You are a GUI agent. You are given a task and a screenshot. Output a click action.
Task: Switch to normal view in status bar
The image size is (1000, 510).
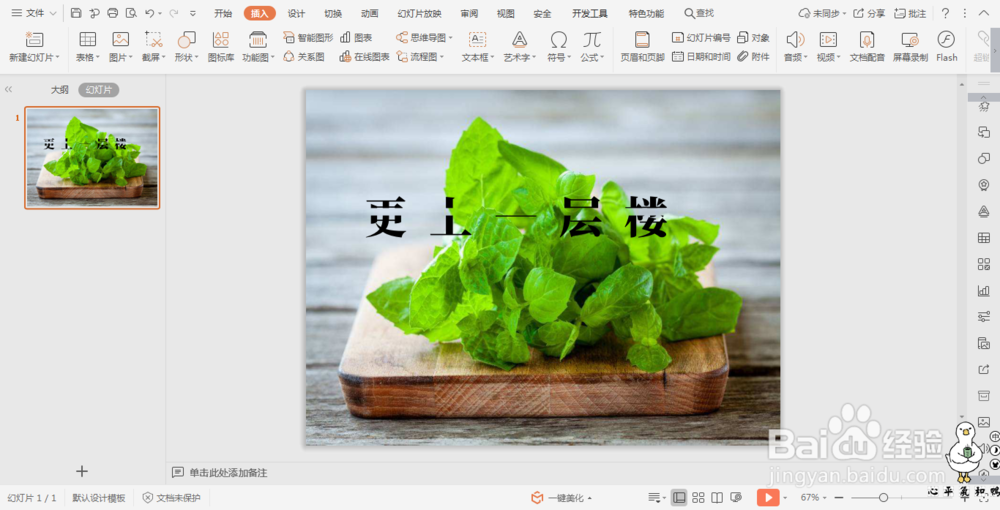coord(679,497)
